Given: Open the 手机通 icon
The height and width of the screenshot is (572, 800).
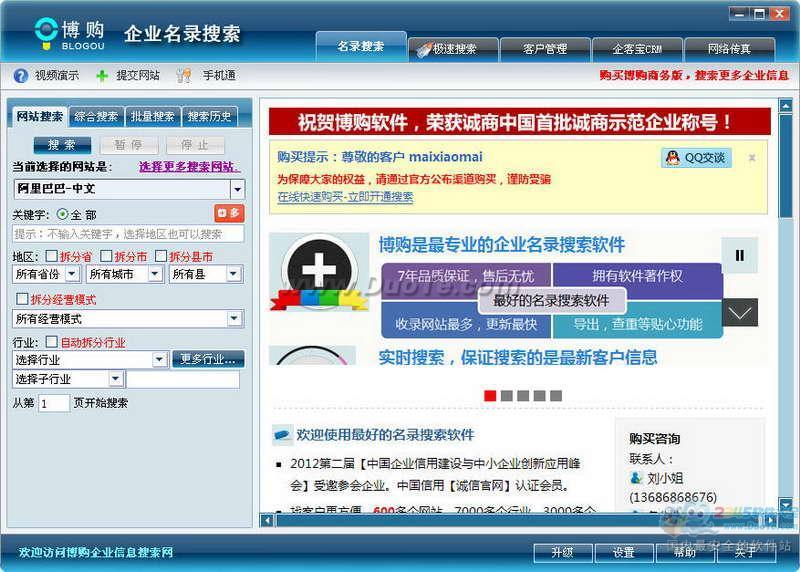Looking at the screenshot, I should [x=183, y=76].
